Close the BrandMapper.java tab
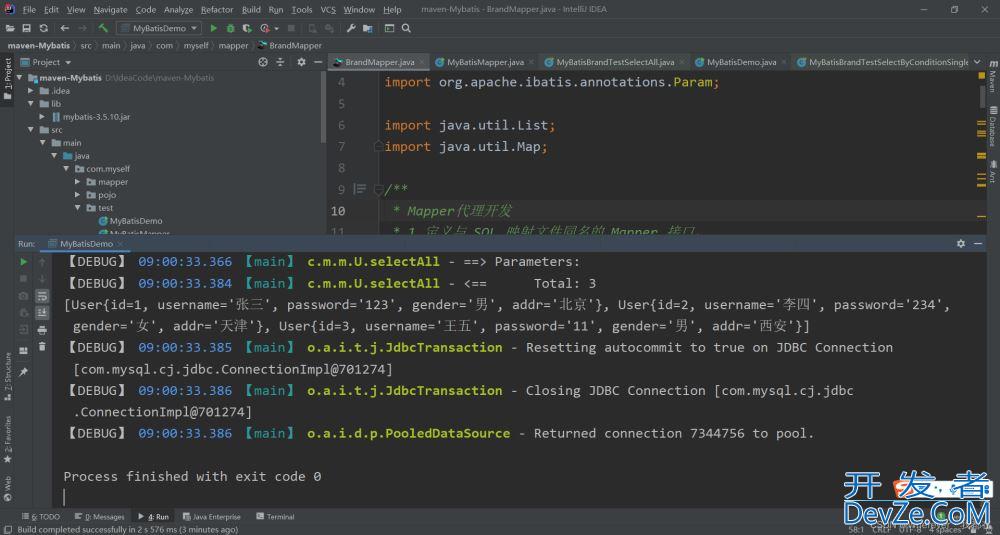This screenshot has height=535, width=1000. point(422,62)
